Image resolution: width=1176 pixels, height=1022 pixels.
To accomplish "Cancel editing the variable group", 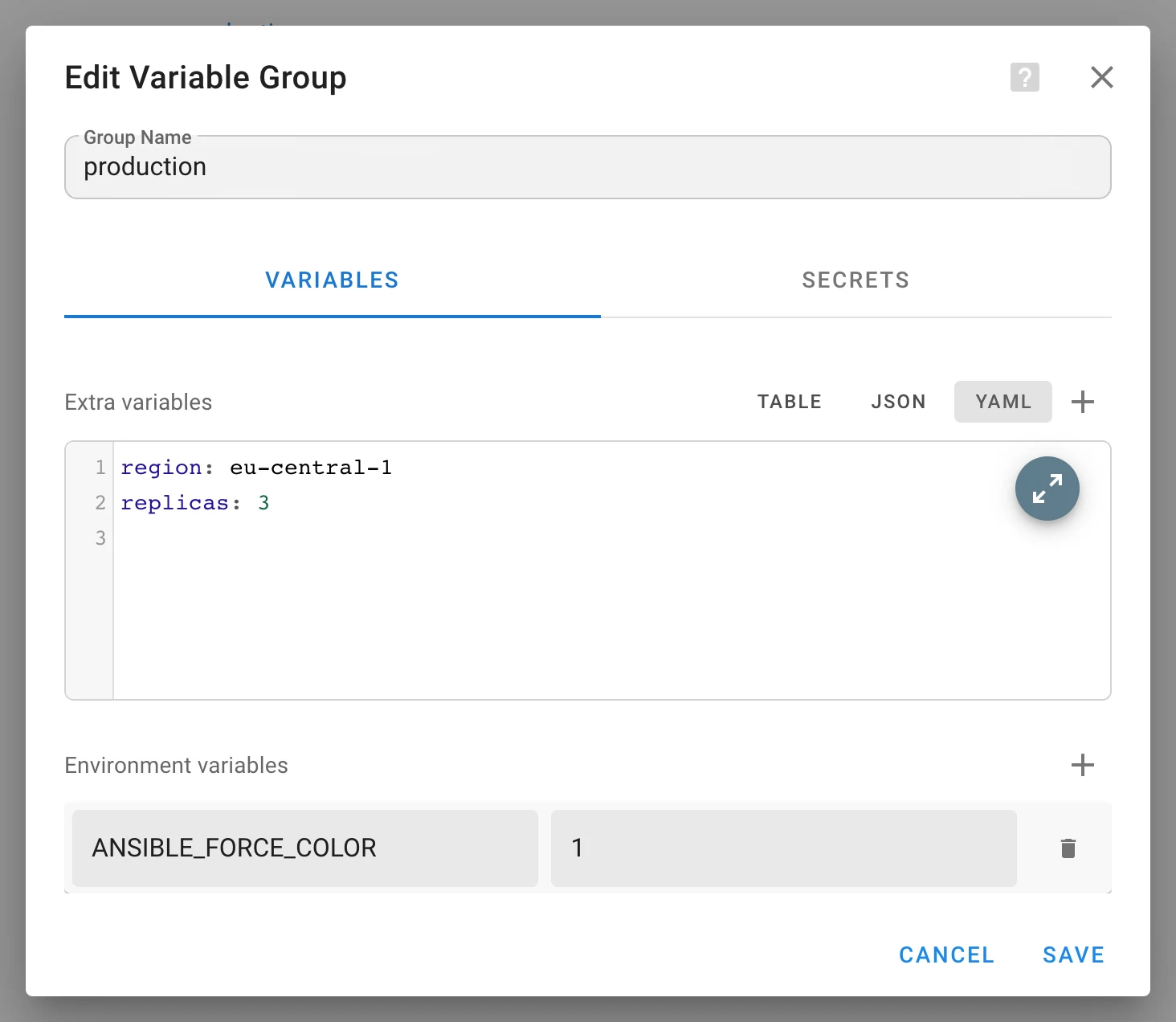I will coord(946,955).
